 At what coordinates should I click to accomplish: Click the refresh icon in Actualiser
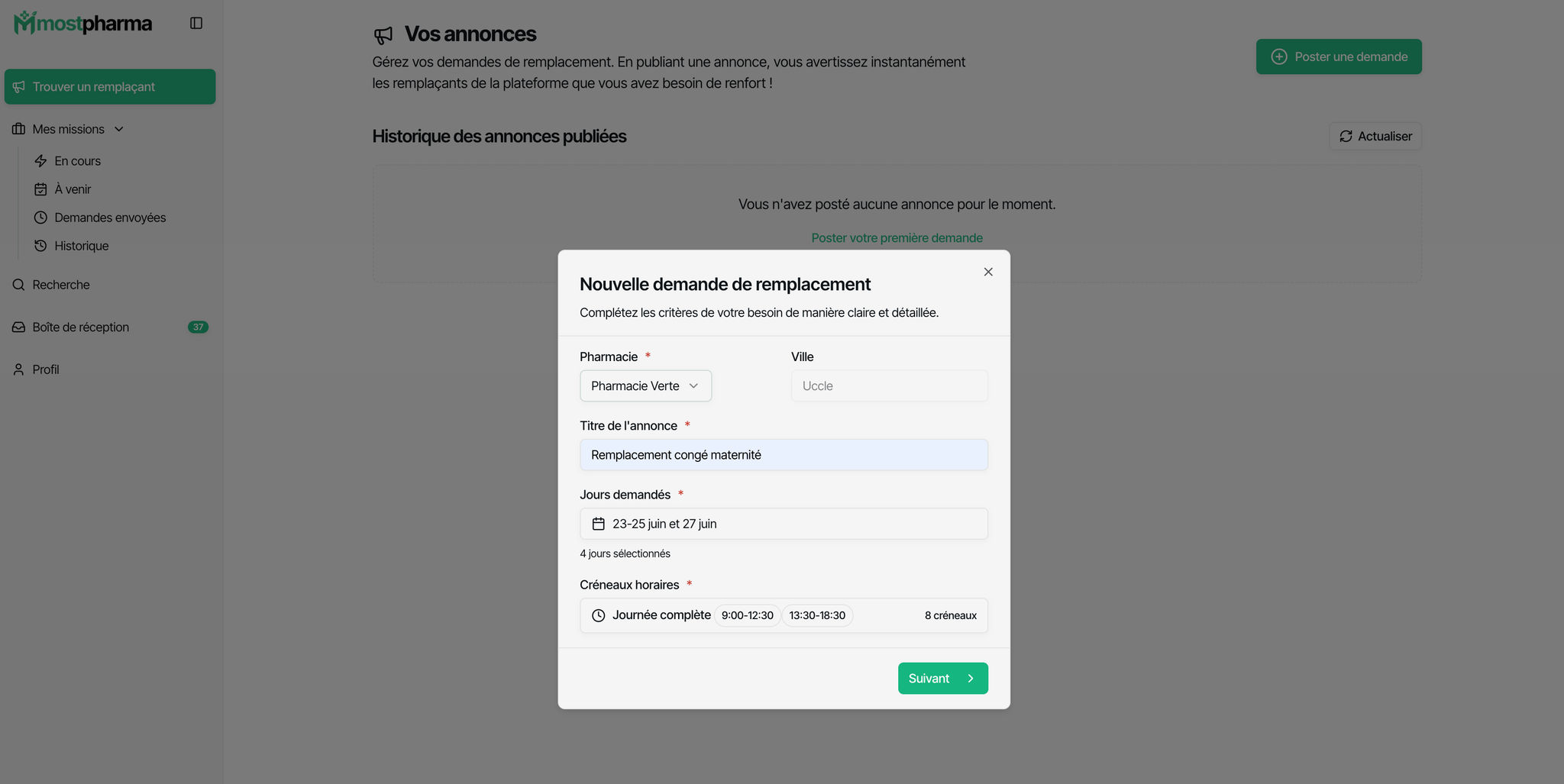point(1346,136)
